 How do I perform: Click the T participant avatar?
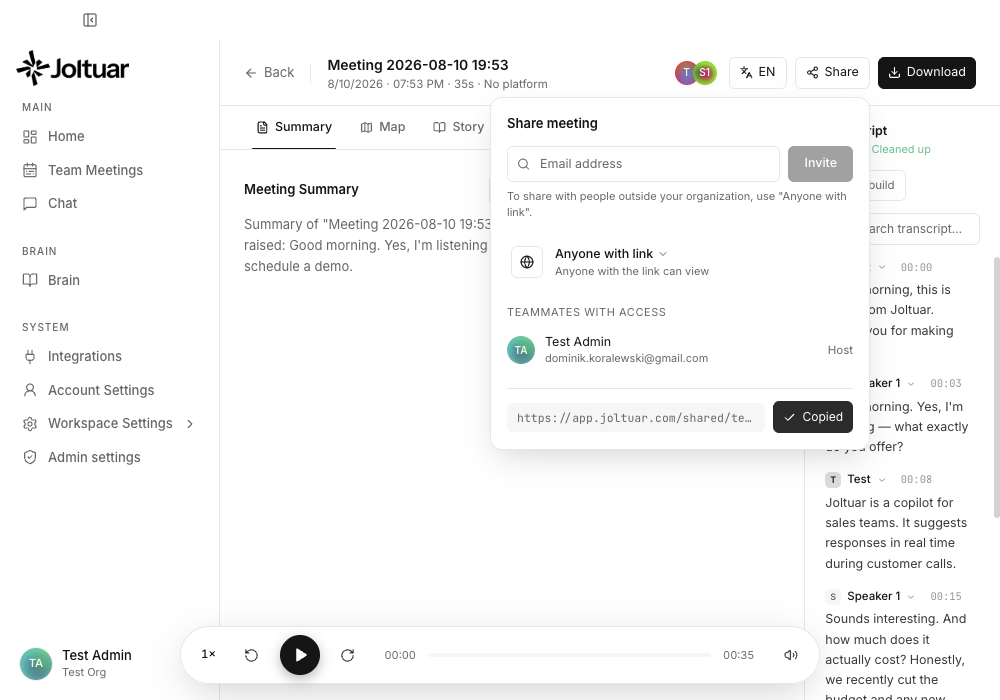[686, 73]
